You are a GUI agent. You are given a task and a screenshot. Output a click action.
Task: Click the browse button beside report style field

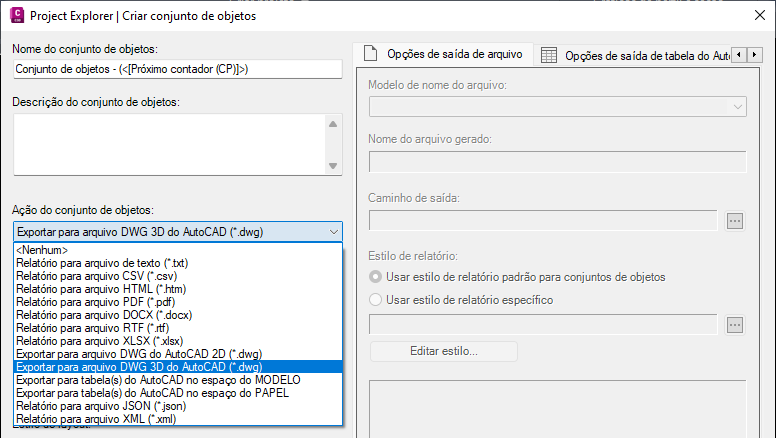tap(735, 325)
